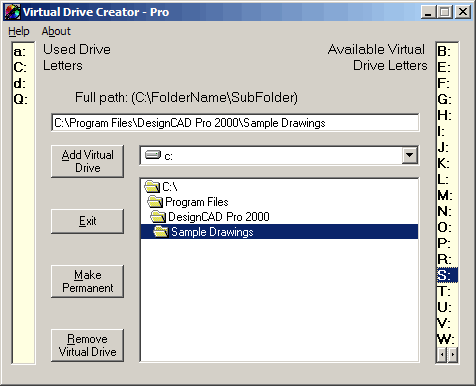The width and height of the screenshot is (476, 386).
Task: Click the app icon in title bar
Action: click(12, 12)
